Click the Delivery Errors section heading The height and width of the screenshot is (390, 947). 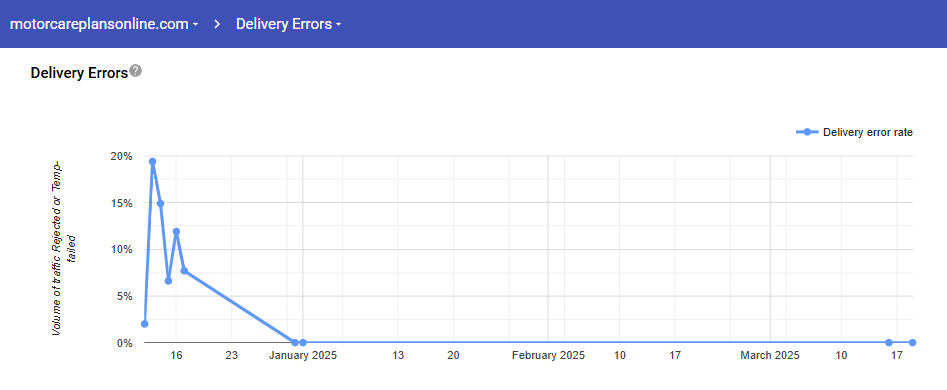[x=79, y=73]
